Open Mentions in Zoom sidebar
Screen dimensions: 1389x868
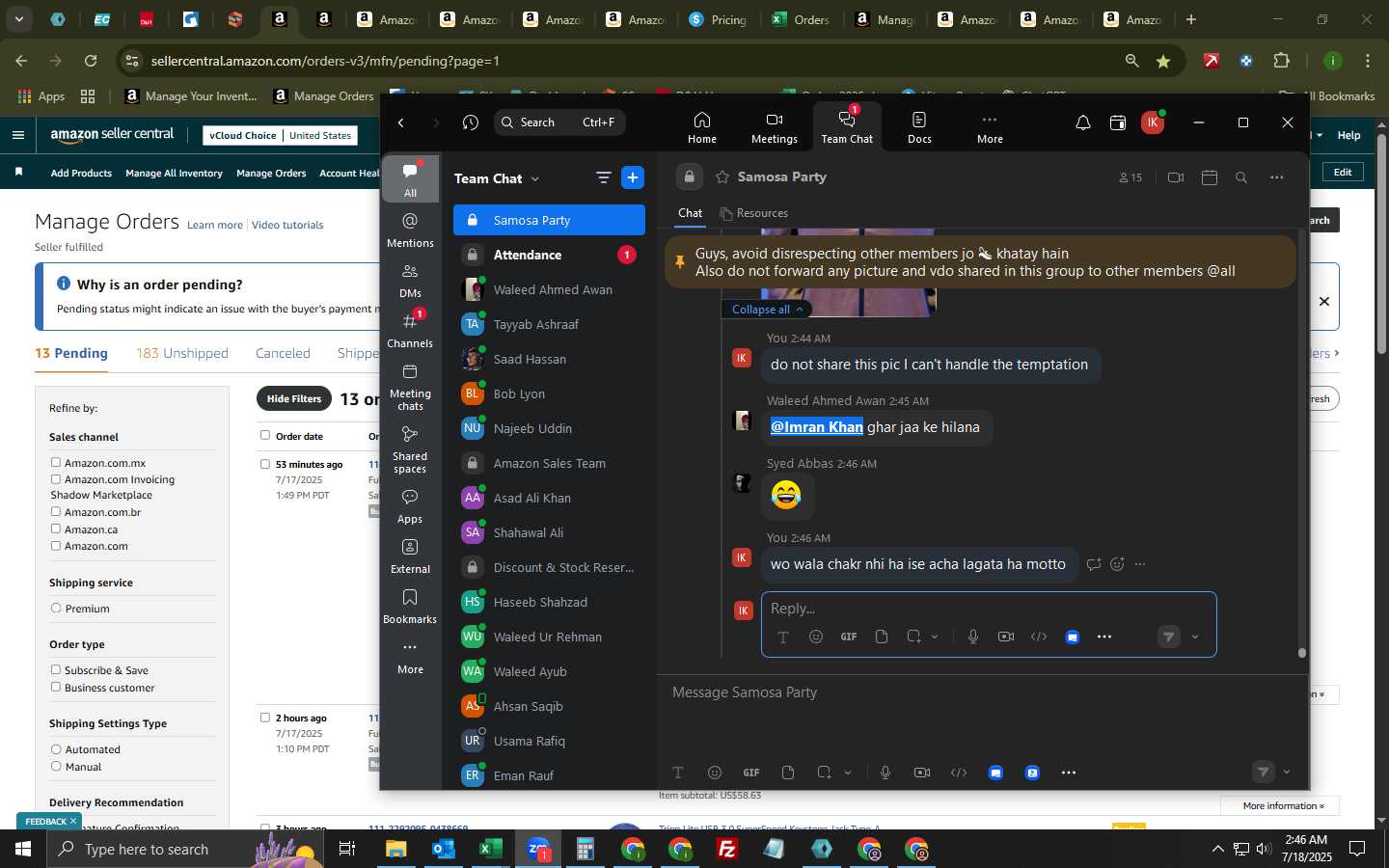[410, 231]
